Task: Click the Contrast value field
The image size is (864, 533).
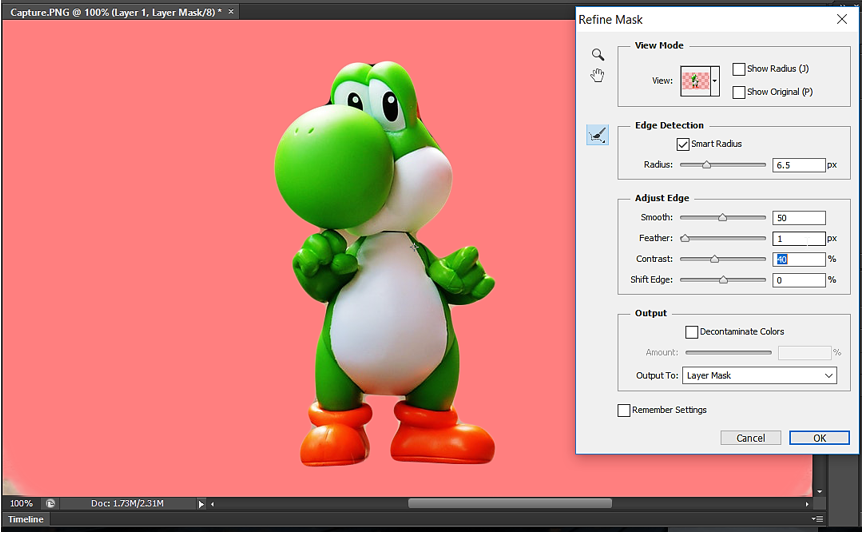Action: point(798,259)
